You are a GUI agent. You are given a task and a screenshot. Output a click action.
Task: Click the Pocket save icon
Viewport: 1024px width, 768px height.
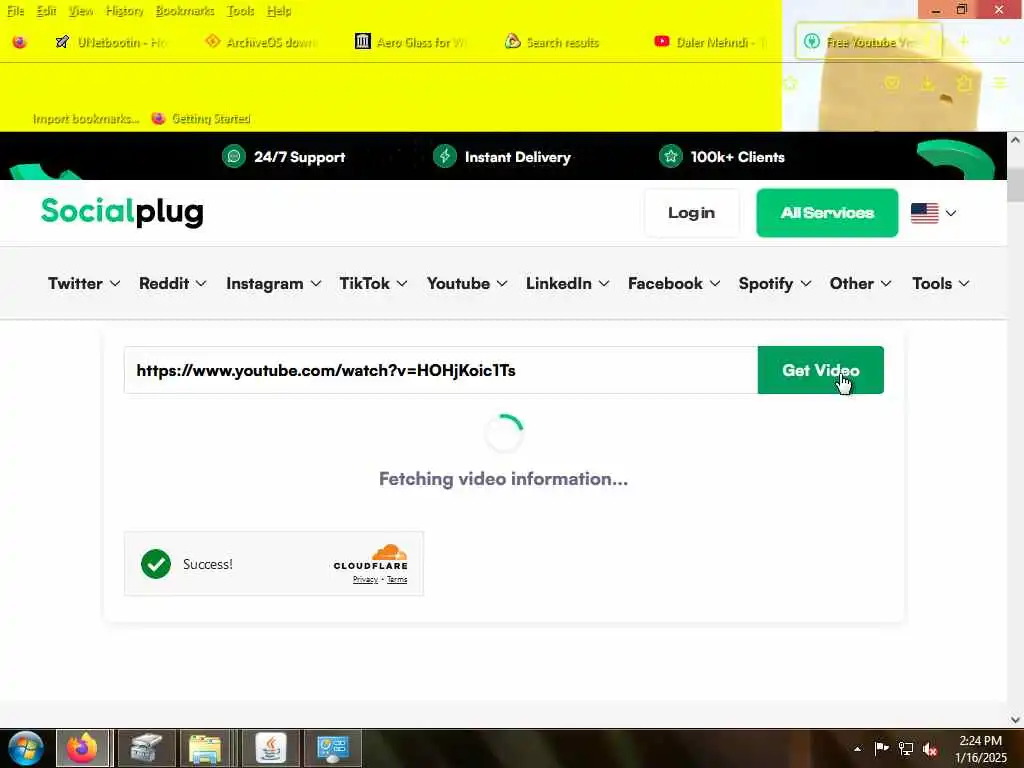click(892, 83)
